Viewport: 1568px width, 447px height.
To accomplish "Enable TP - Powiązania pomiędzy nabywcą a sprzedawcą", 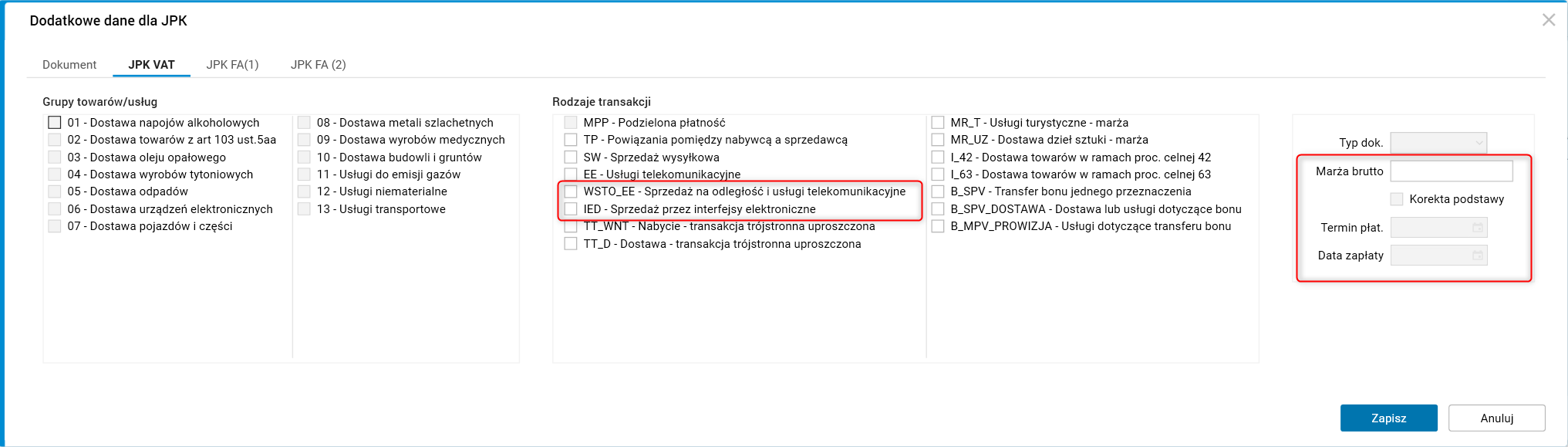I will 571,140.
